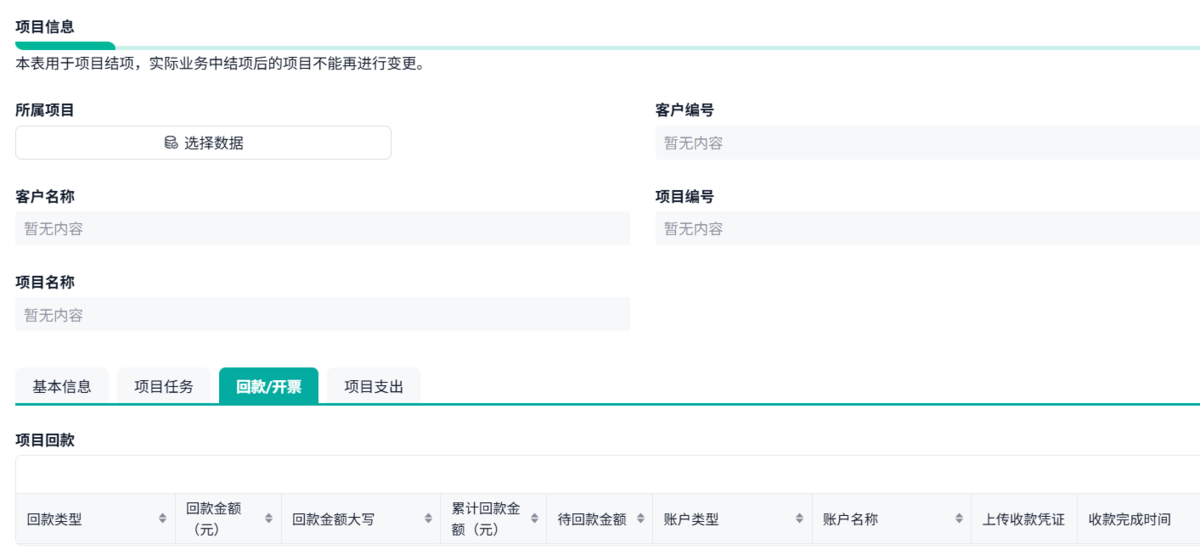Click the 项目编号 input field
The image size is (1200, 555).
(927, 229)
